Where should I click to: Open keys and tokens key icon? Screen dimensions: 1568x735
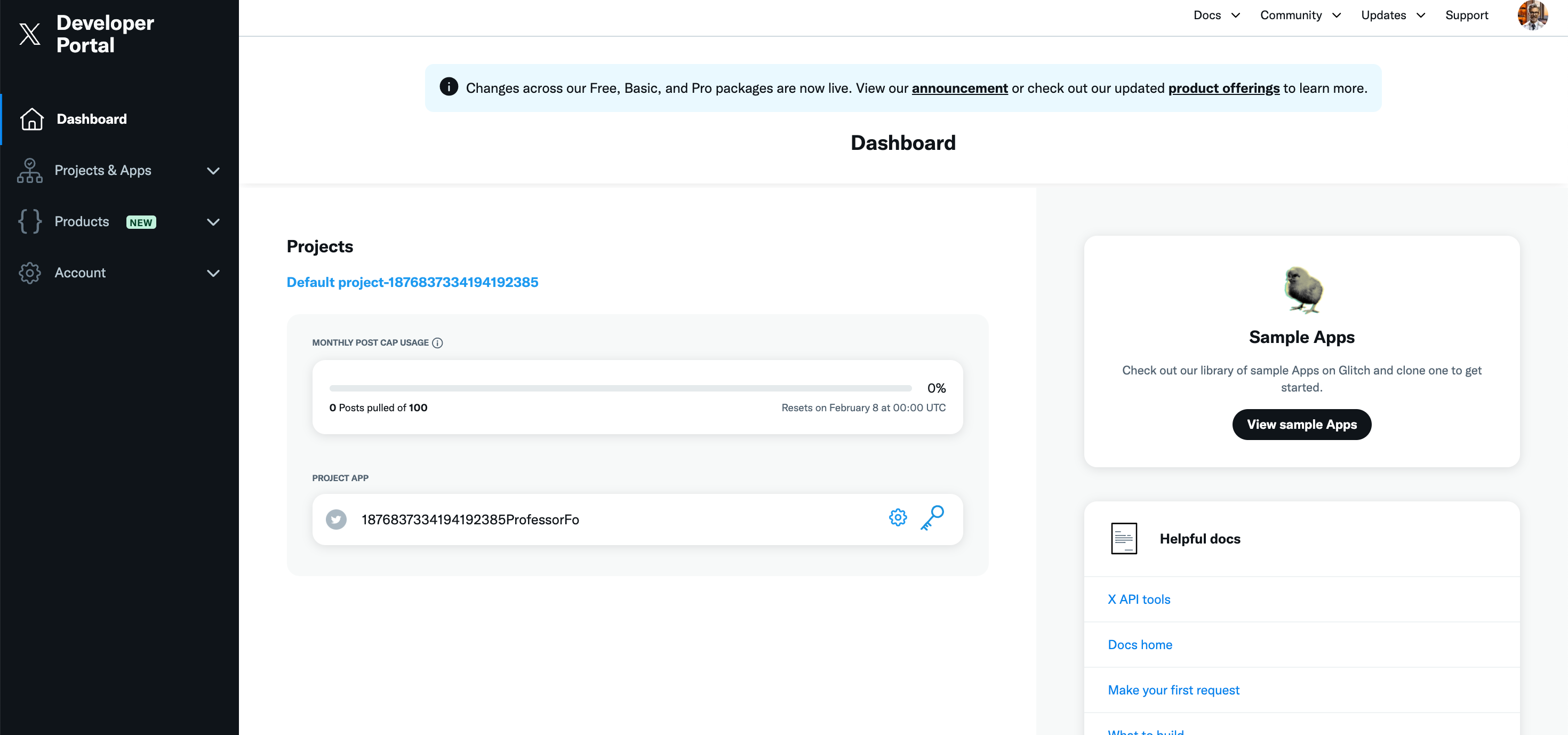[932, 517]
